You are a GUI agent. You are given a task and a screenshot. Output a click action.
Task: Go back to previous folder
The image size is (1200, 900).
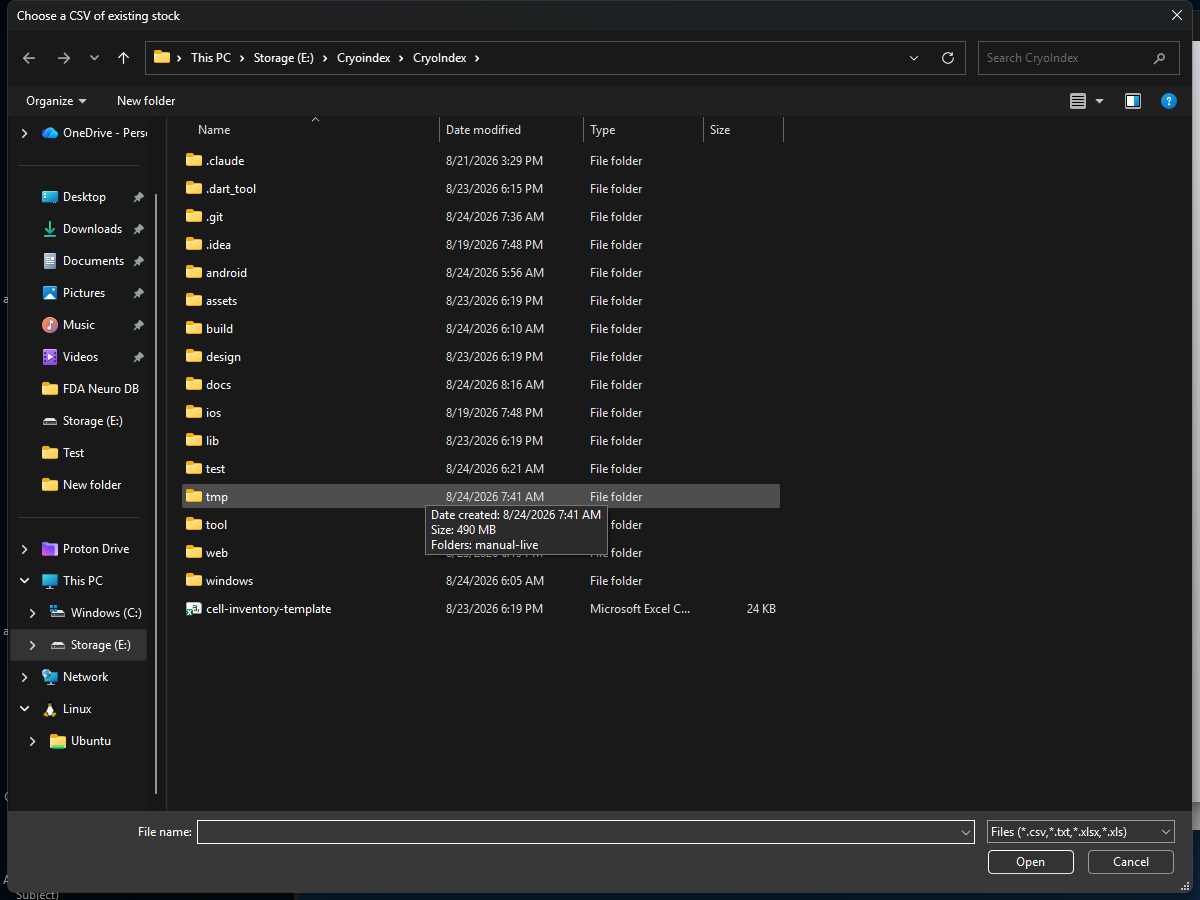pos(29,58)
